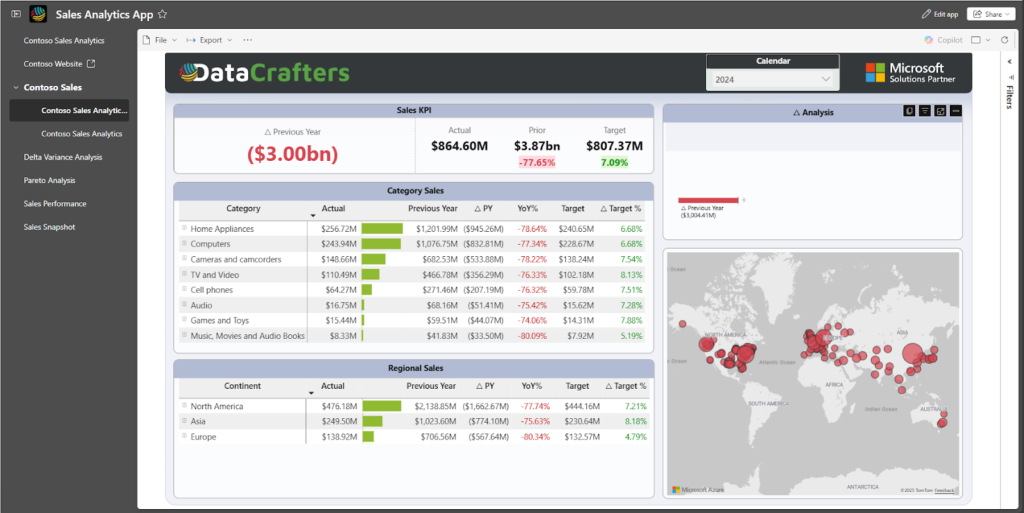The width and height of the screenshot is (1024, 513).
Task: Click the largest red bubble over Asia
Action: tap(913, 354)
